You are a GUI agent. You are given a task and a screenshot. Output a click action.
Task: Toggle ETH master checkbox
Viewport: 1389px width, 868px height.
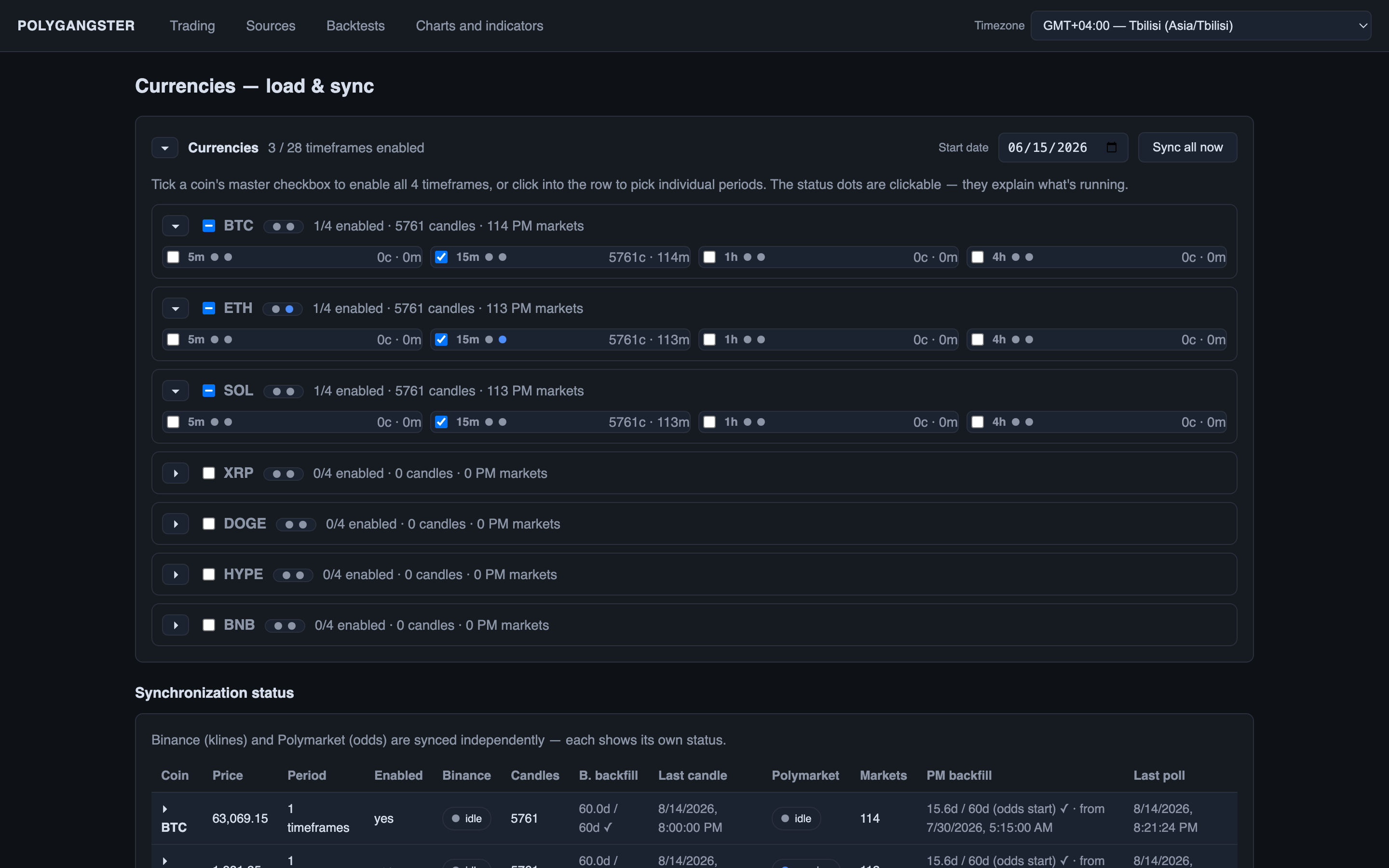click(209, 308)
